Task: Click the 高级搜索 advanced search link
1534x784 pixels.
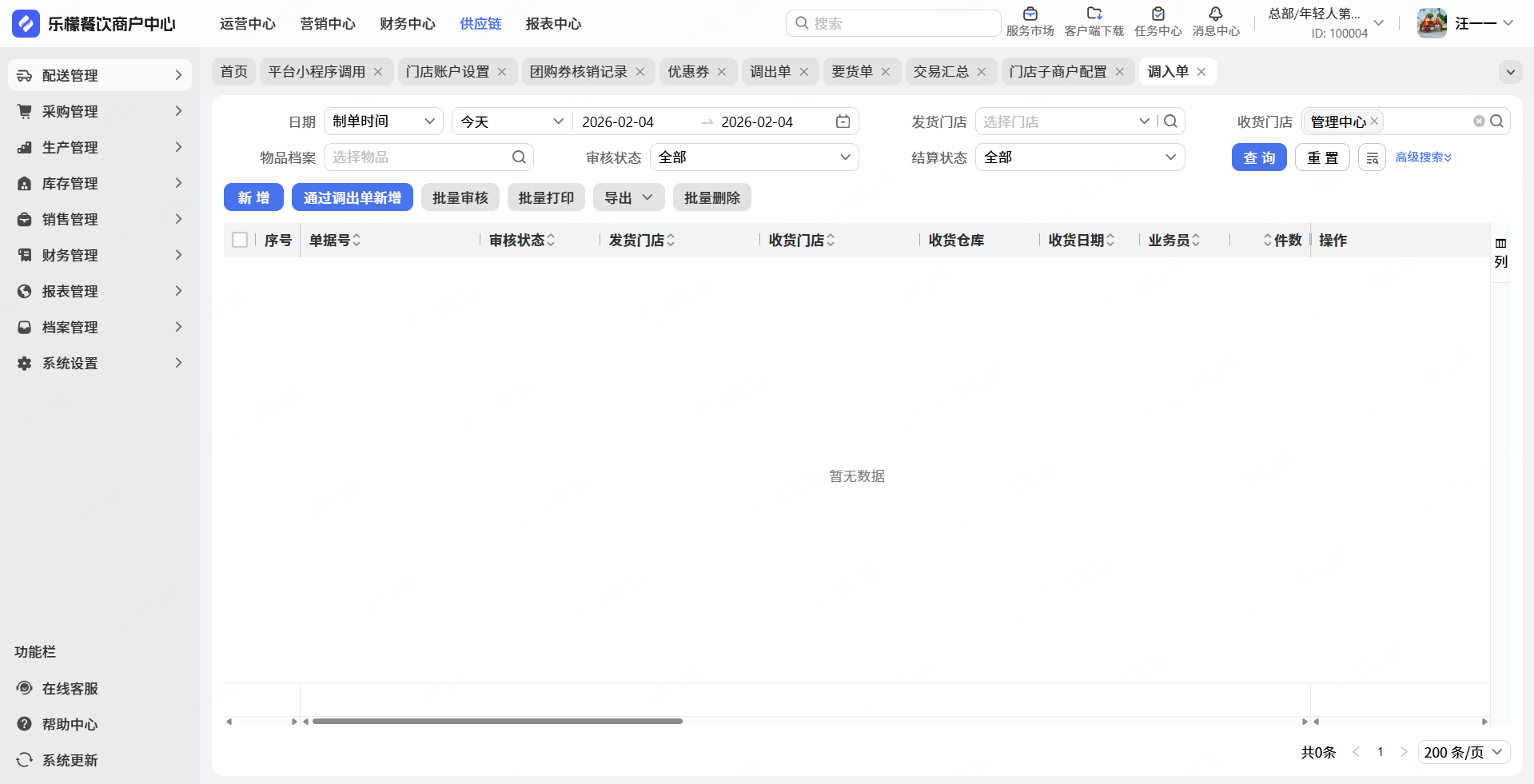Action: coord(1423,157)
